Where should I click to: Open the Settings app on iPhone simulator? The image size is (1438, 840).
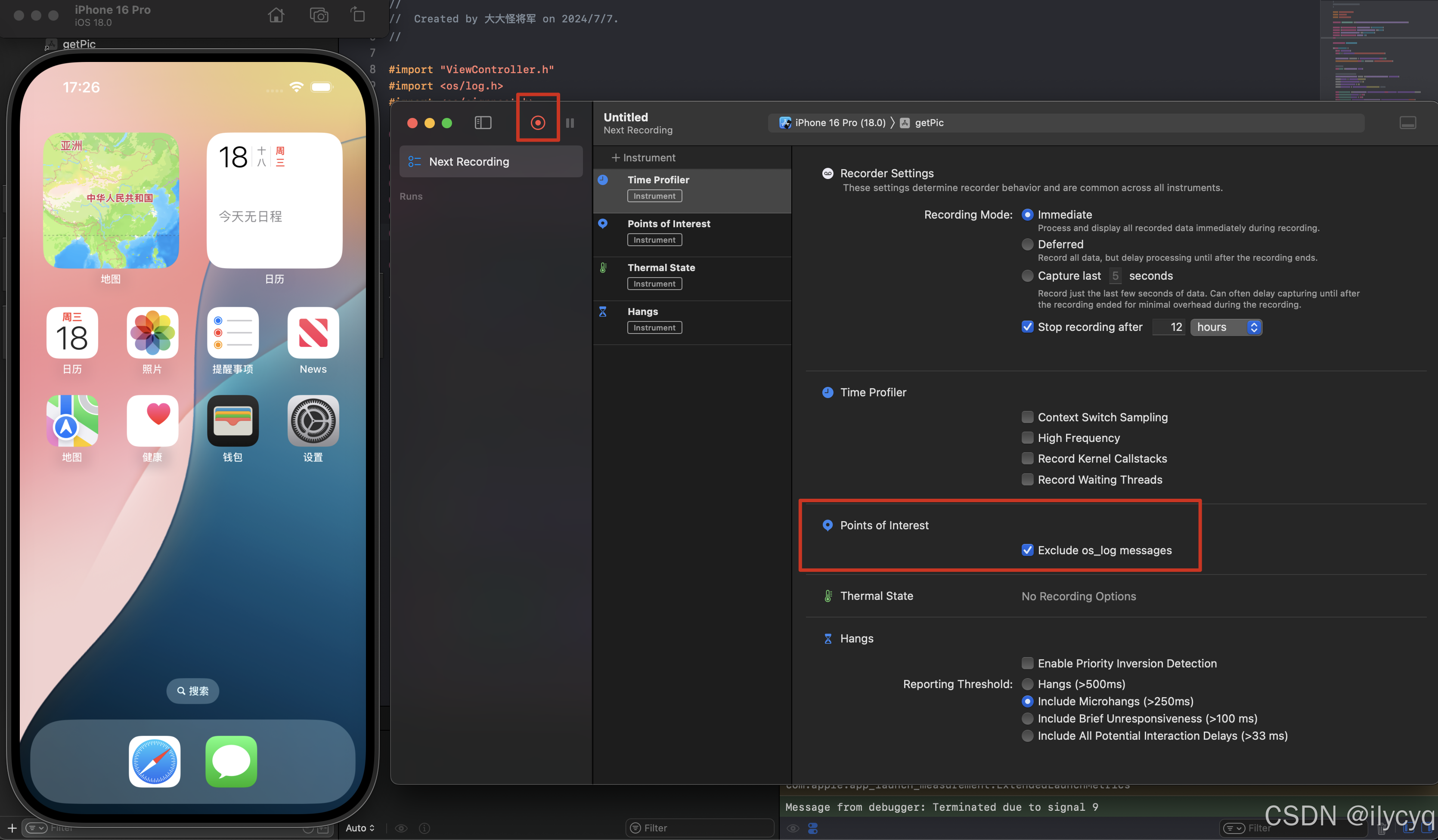[313, 421]
